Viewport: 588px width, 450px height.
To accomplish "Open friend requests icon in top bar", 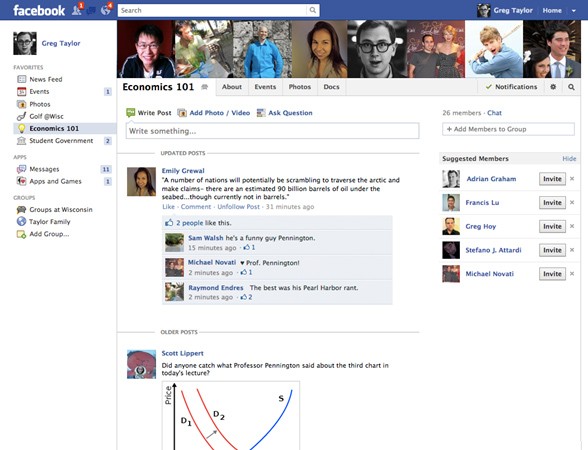I will (x=76, y=10).
